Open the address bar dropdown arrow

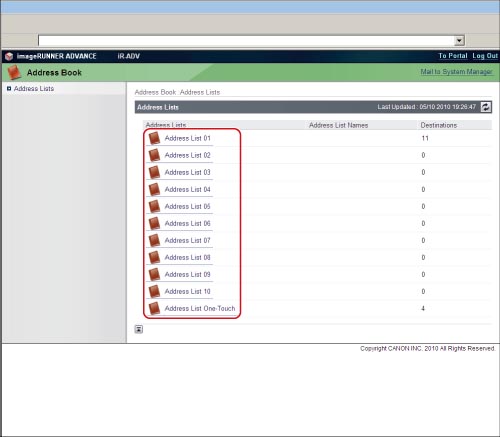[459, 41]
